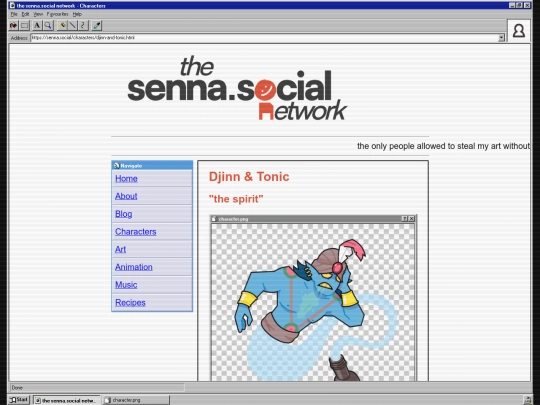The height and width of the screenshot is (405, 540).
Task: Click the help (?) button on character.png window
Action: pos(405,219)
